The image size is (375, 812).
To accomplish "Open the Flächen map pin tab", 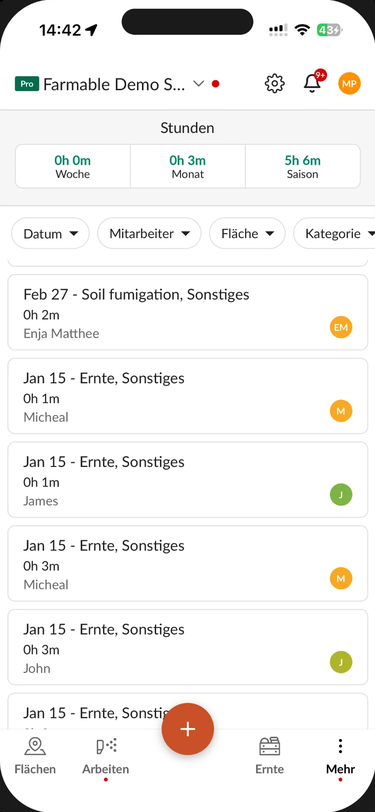I will point(35,756).
